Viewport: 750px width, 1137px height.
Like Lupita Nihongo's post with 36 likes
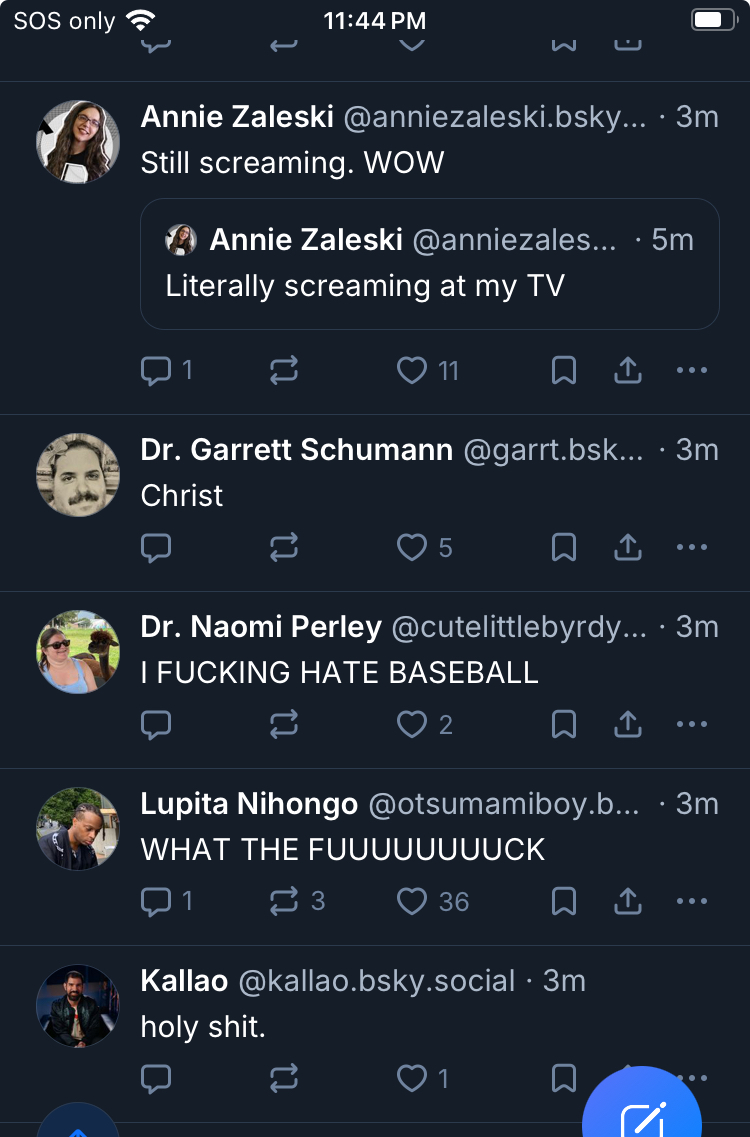tap(412, 901)
